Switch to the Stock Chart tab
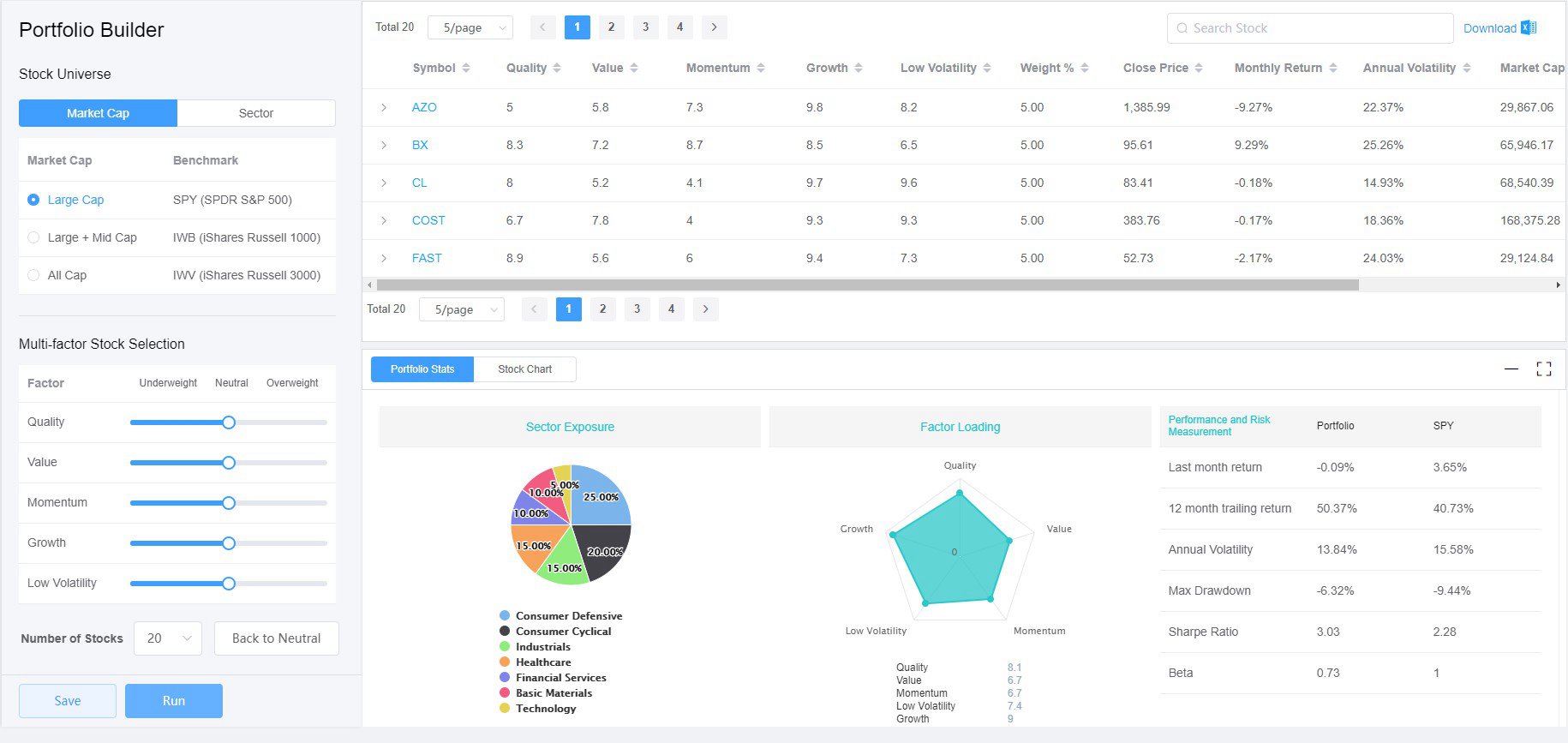Viewport: 1568px width, 743px height. [x=524, y=369]
